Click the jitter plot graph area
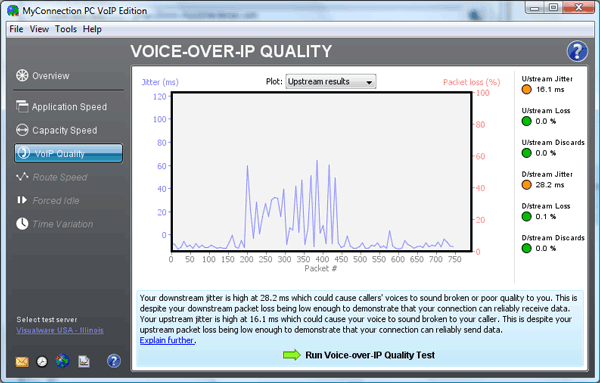The image size is (600, 383). [x=321, y=172]
